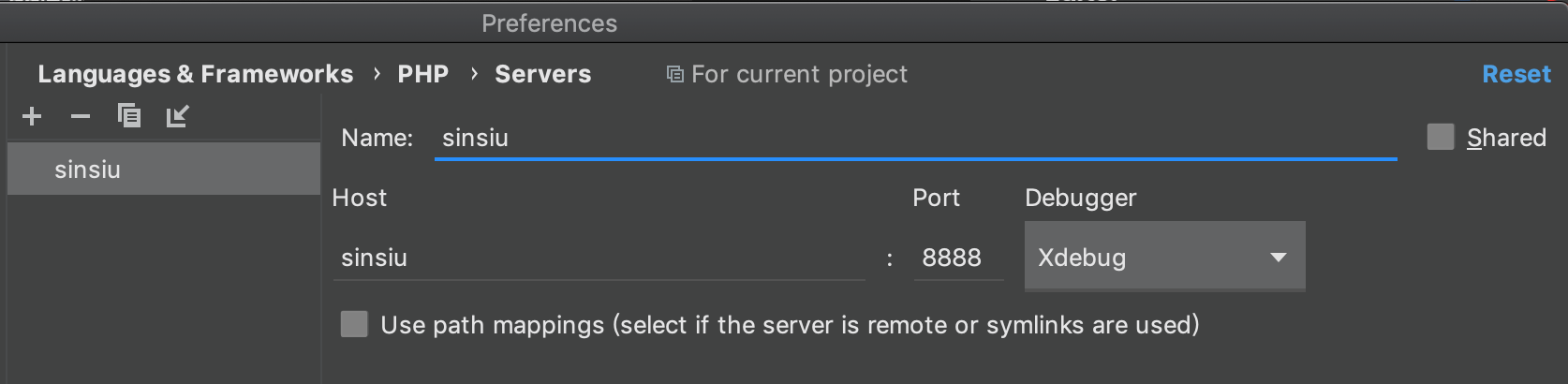Enable the Shared checkbox
The height and width of the screenshot is (384, 1568).
[x=1441, y=137]
